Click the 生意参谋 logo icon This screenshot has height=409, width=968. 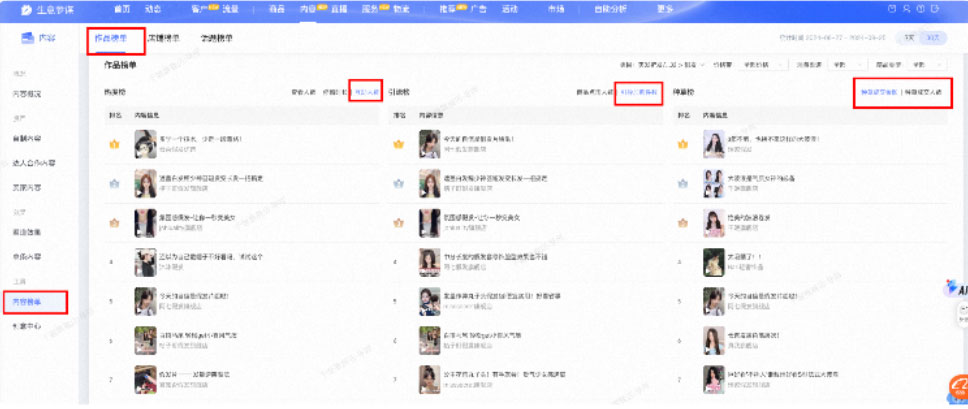point(25,9)
